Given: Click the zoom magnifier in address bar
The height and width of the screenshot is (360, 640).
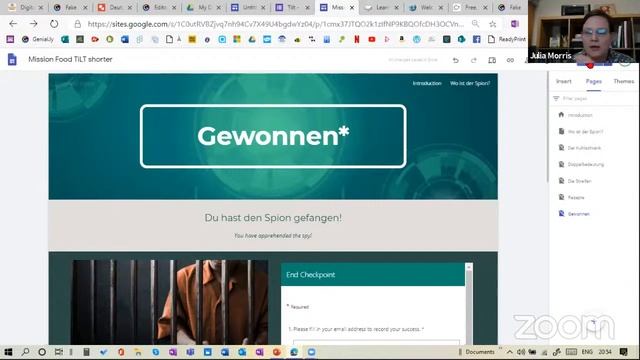Looking at the screenshot, I should pyautogui.click(x=476, y=24).
